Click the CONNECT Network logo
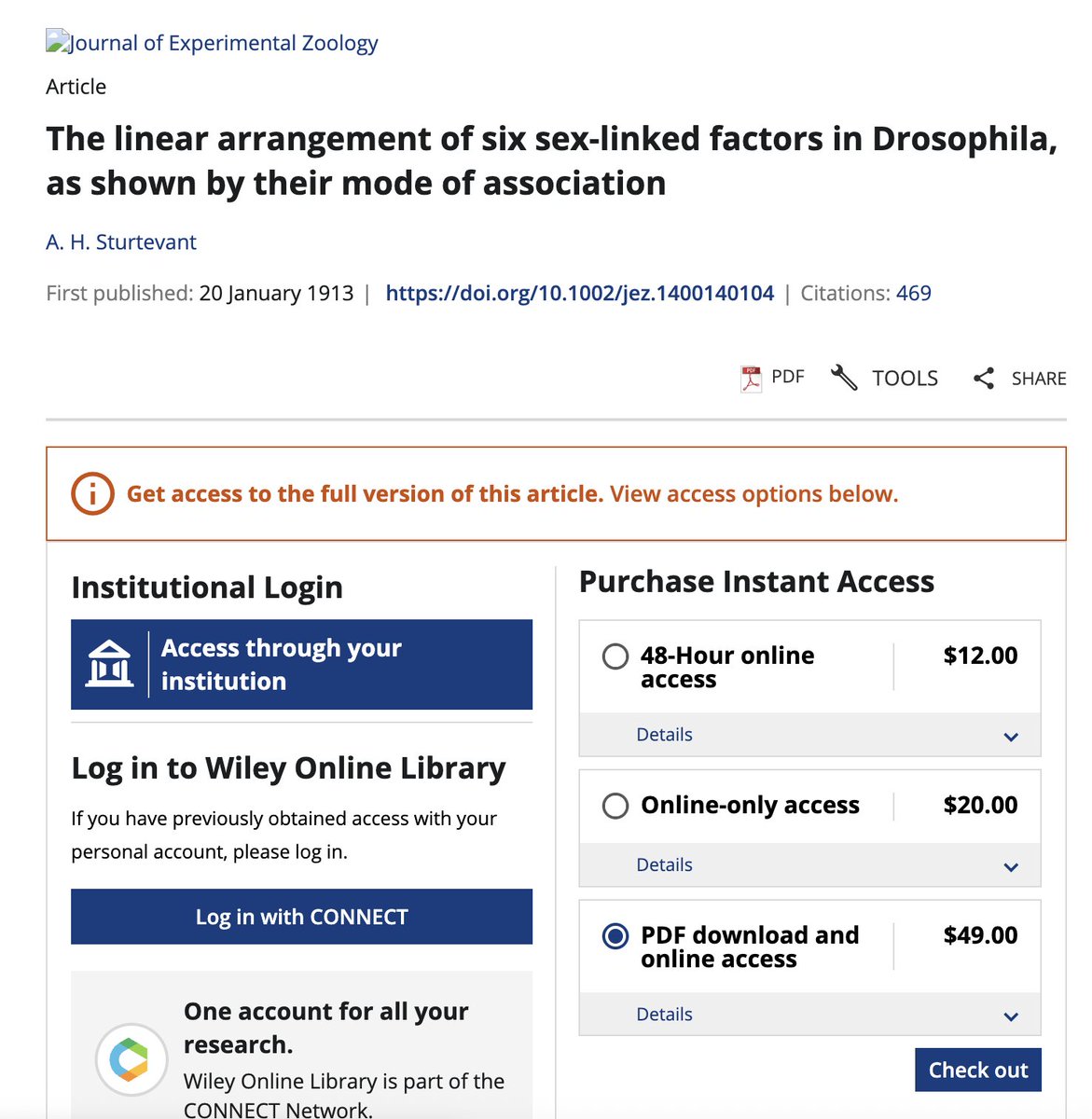Image resolution: width=1092 pixels, height=1119 pixels. pyautogui.click(x=131, y=1060)
